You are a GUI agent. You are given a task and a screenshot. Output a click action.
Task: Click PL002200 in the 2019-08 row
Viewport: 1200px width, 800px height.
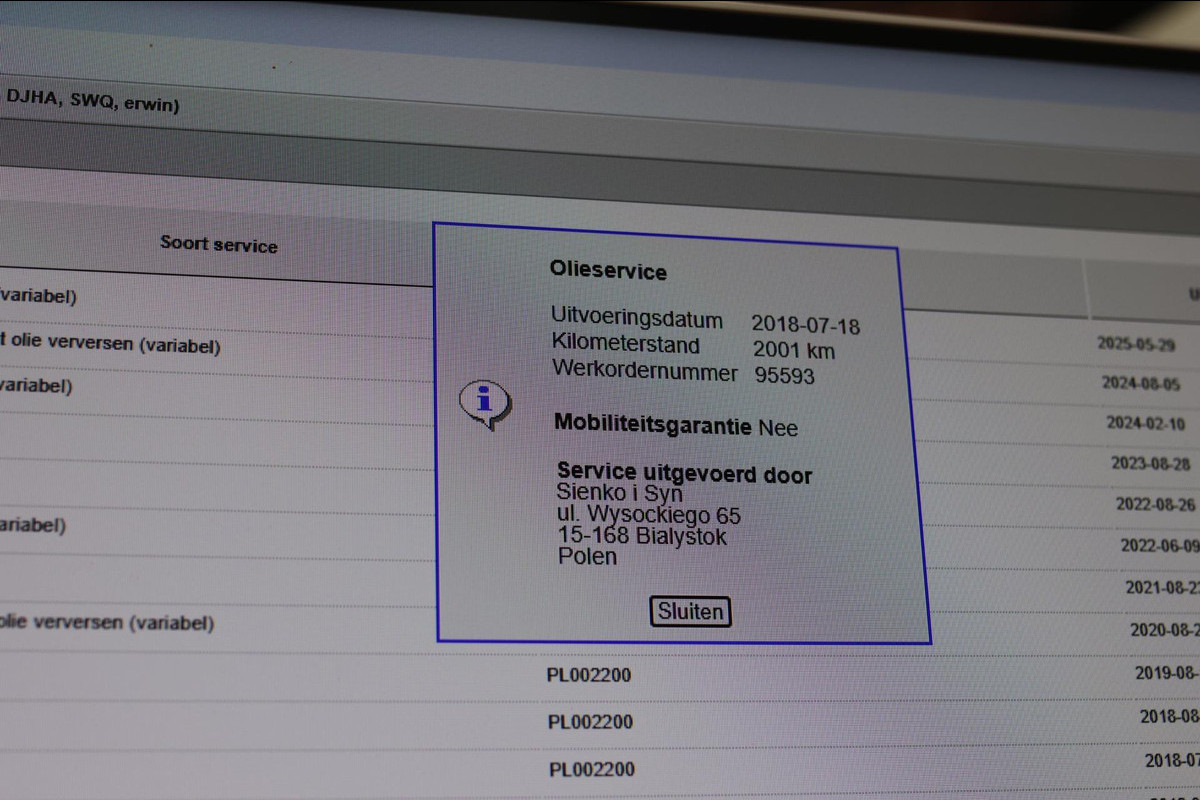click(x=589, y=675)
